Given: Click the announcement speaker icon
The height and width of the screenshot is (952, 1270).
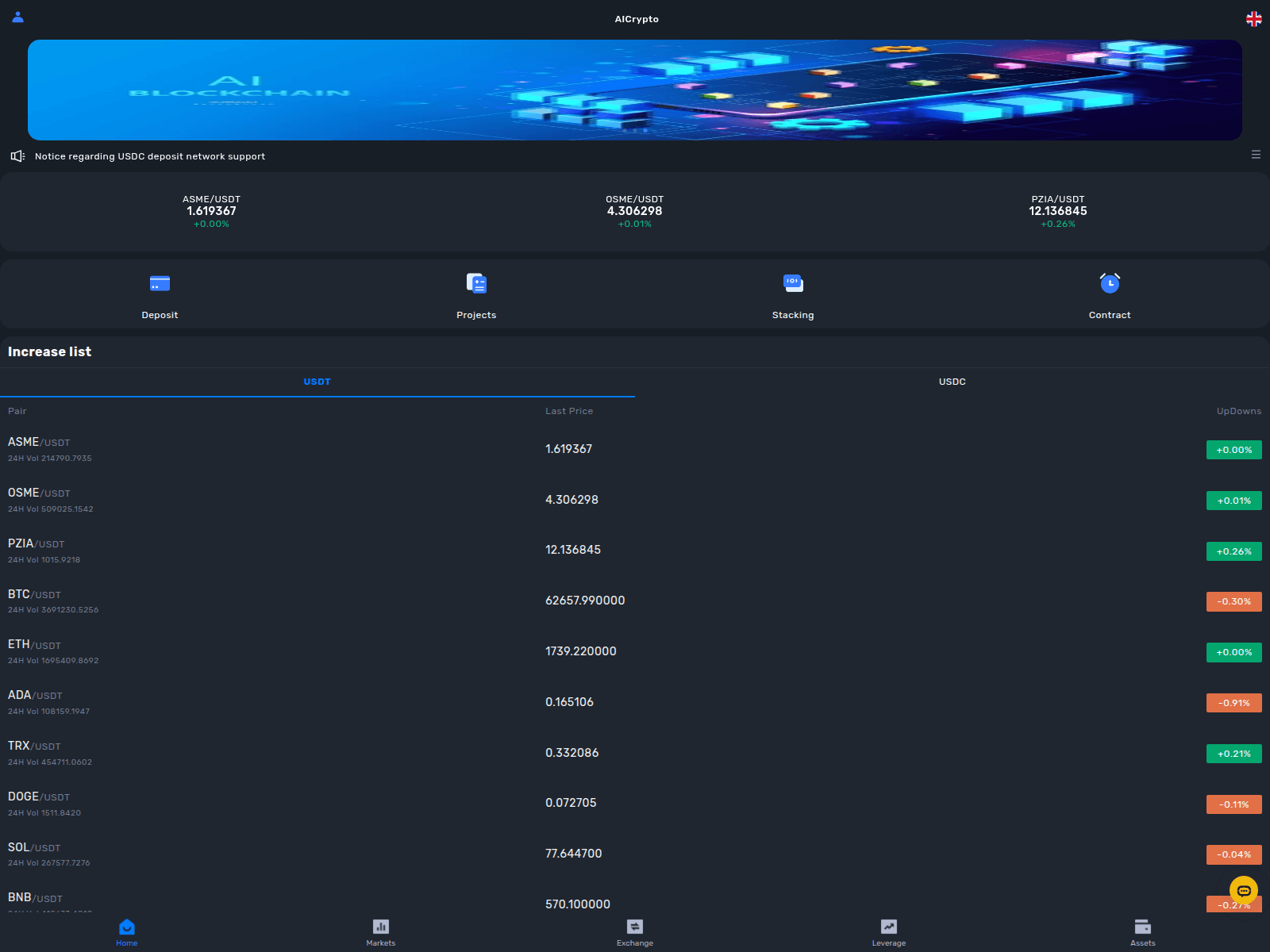Looking at the screenshot, I should [17, 156].
